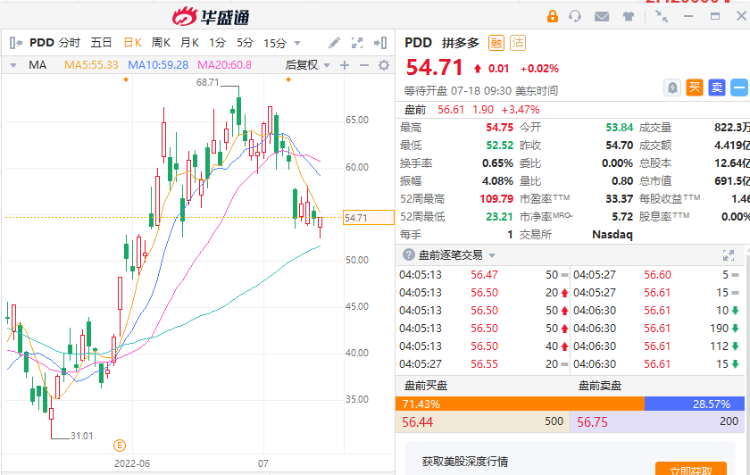Image resolution: width=750 pixels, height=475 pixels.
Task: Open the messages envelope icon
Action: pos(600,16)
